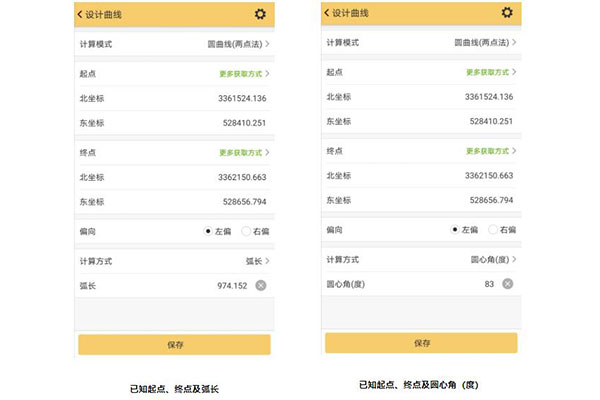Clear the 弧长 value 974.152
Viewport: 600px width, 400px height.
pos(260,285)
